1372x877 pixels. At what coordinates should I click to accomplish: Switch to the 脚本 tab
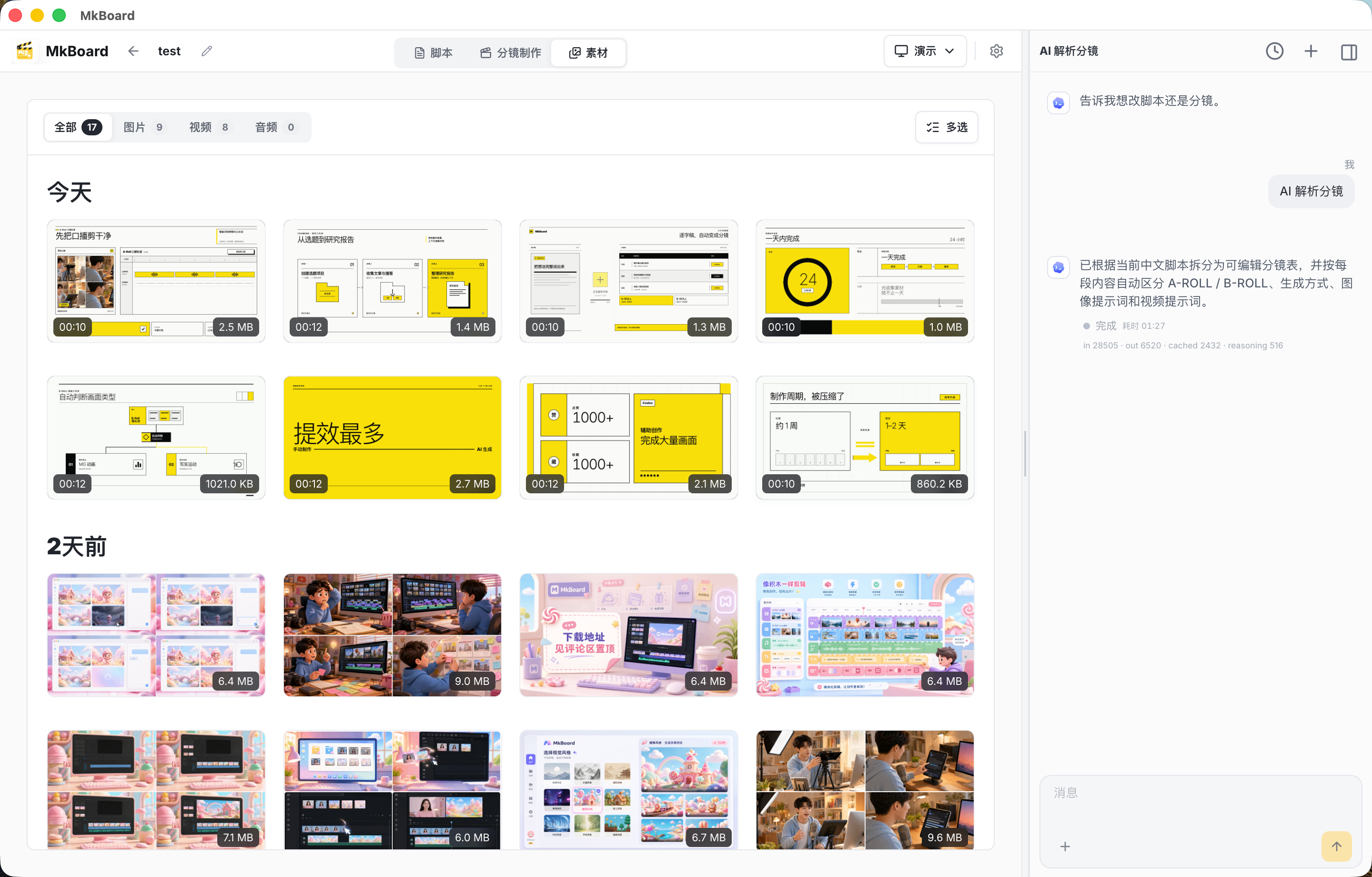coord(434,53)
